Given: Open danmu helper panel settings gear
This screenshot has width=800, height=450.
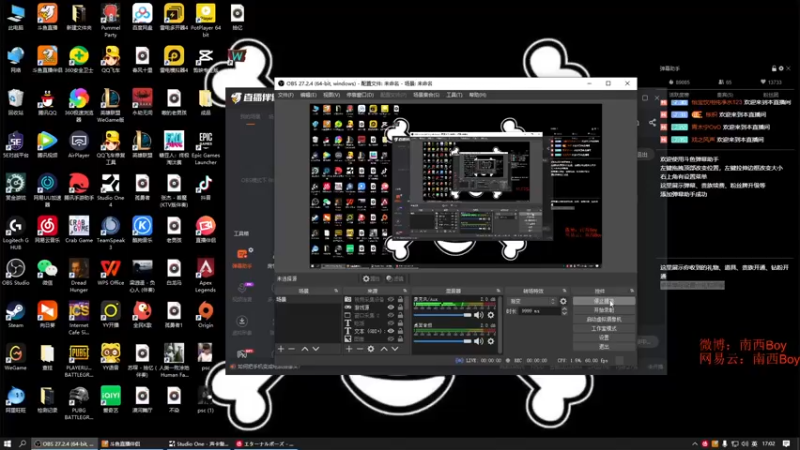Looking at the screenshot, I should (781, 68).
